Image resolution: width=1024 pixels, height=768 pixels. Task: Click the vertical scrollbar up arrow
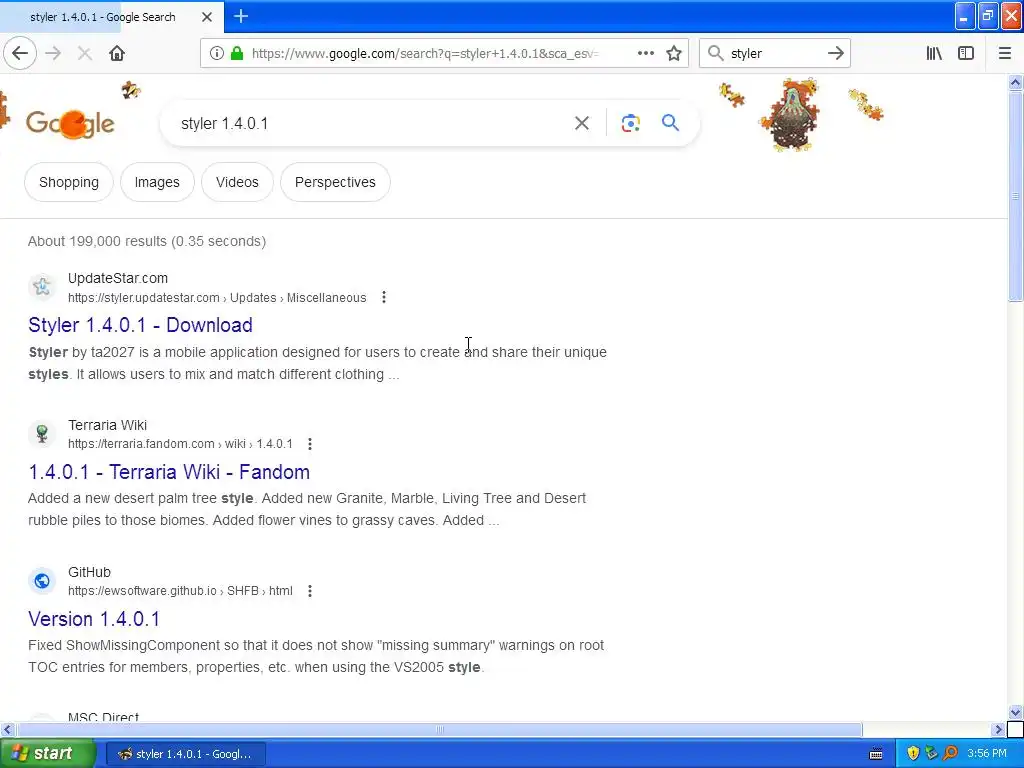coord(1016,82)
